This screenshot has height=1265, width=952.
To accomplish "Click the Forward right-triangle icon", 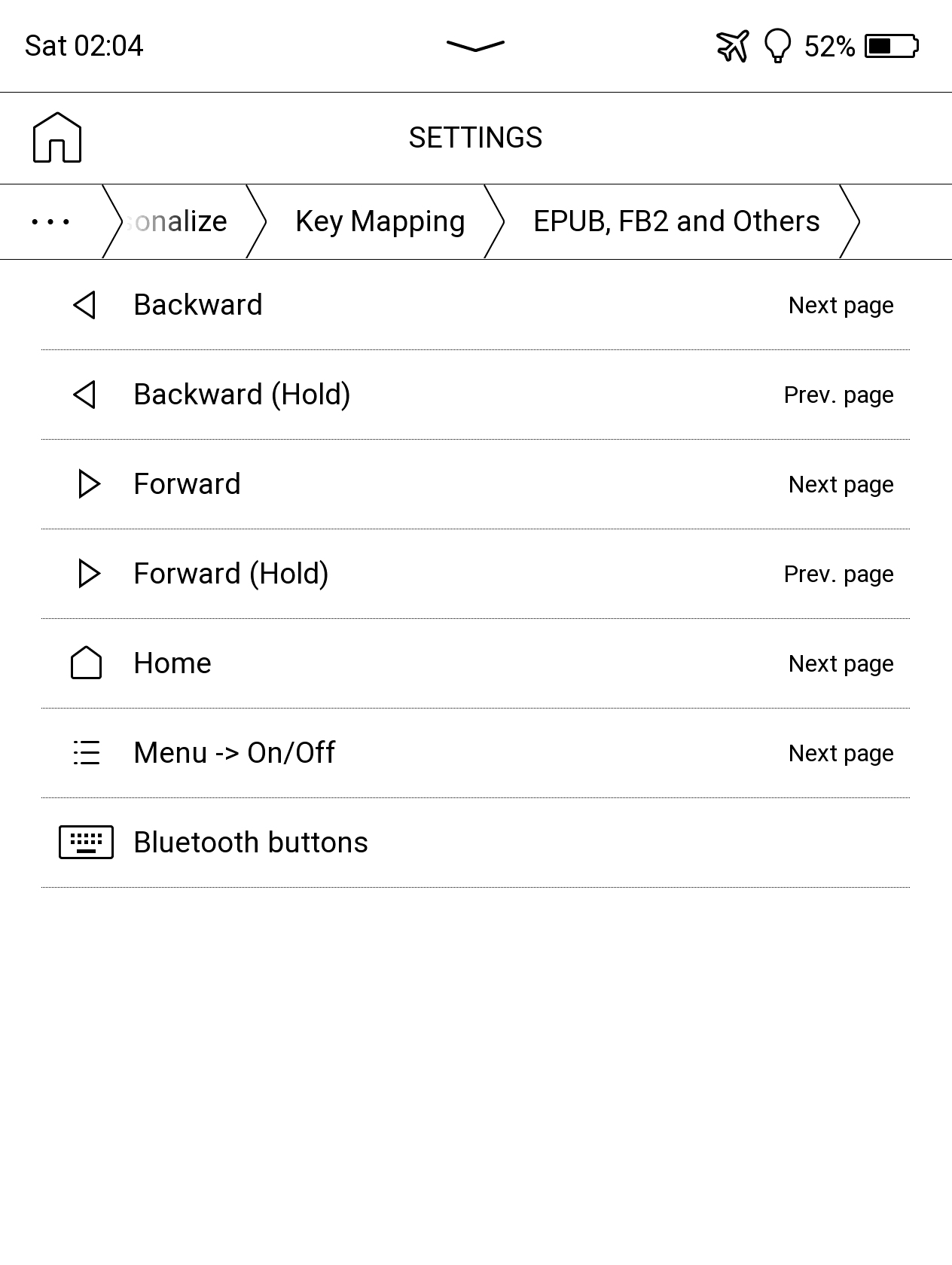I will [x=89, y=484].
